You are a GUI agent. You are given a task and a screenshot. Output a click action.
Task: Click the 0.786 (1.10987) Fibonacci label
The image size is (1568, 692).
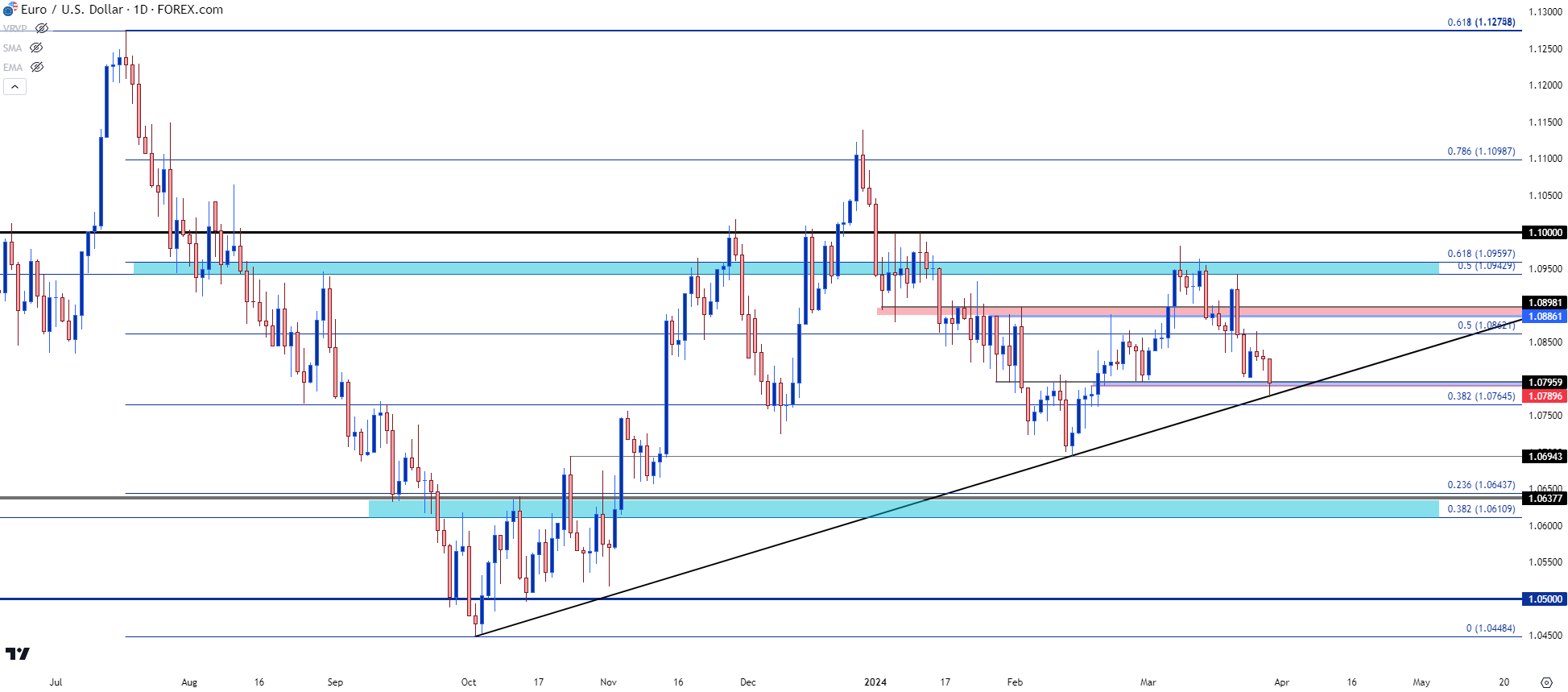click(x=1481, y=151)
